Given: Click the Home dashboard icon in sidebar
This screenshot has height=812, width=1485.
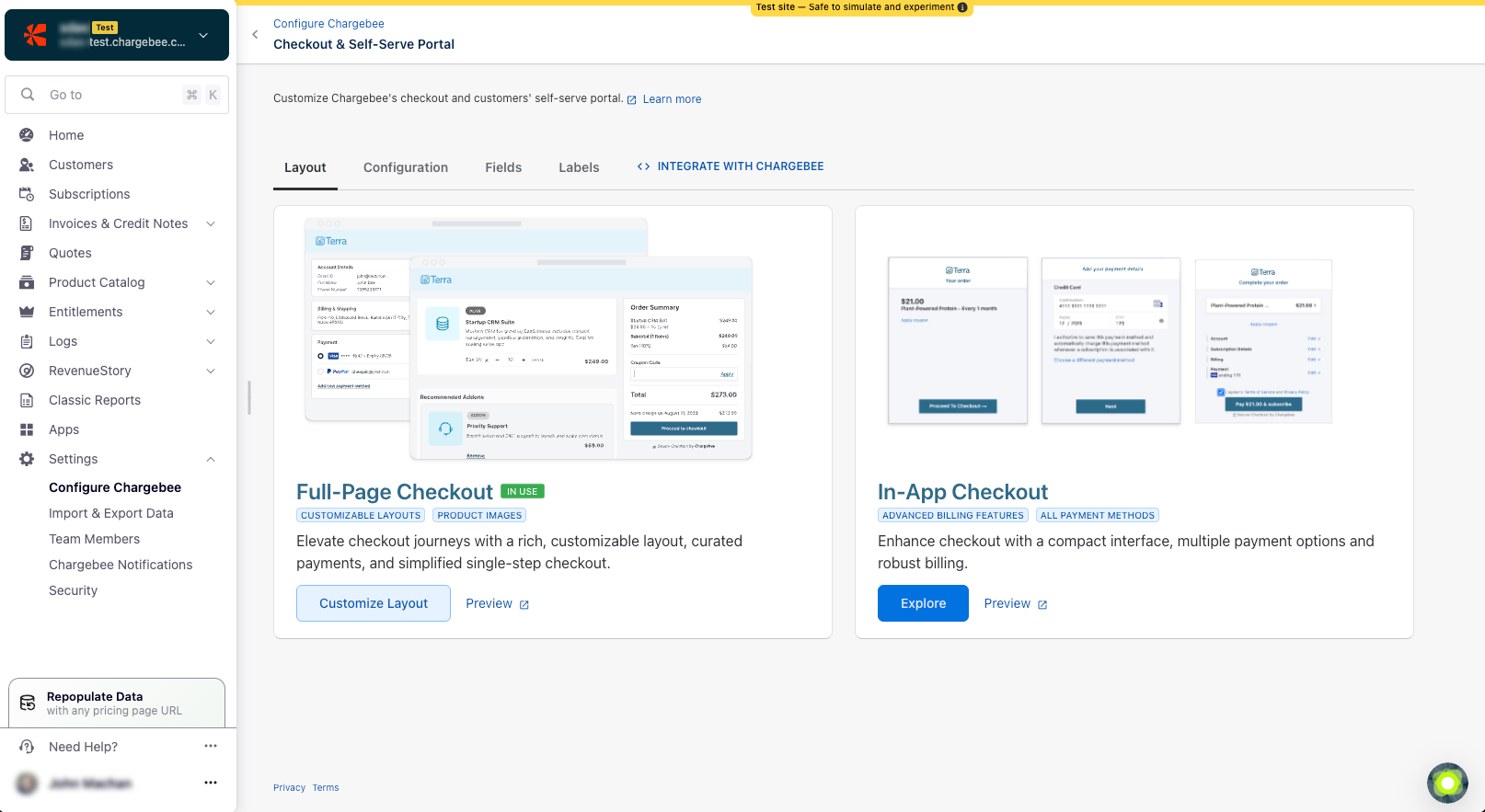Looking at the screenshot, I should pos(27,135).
